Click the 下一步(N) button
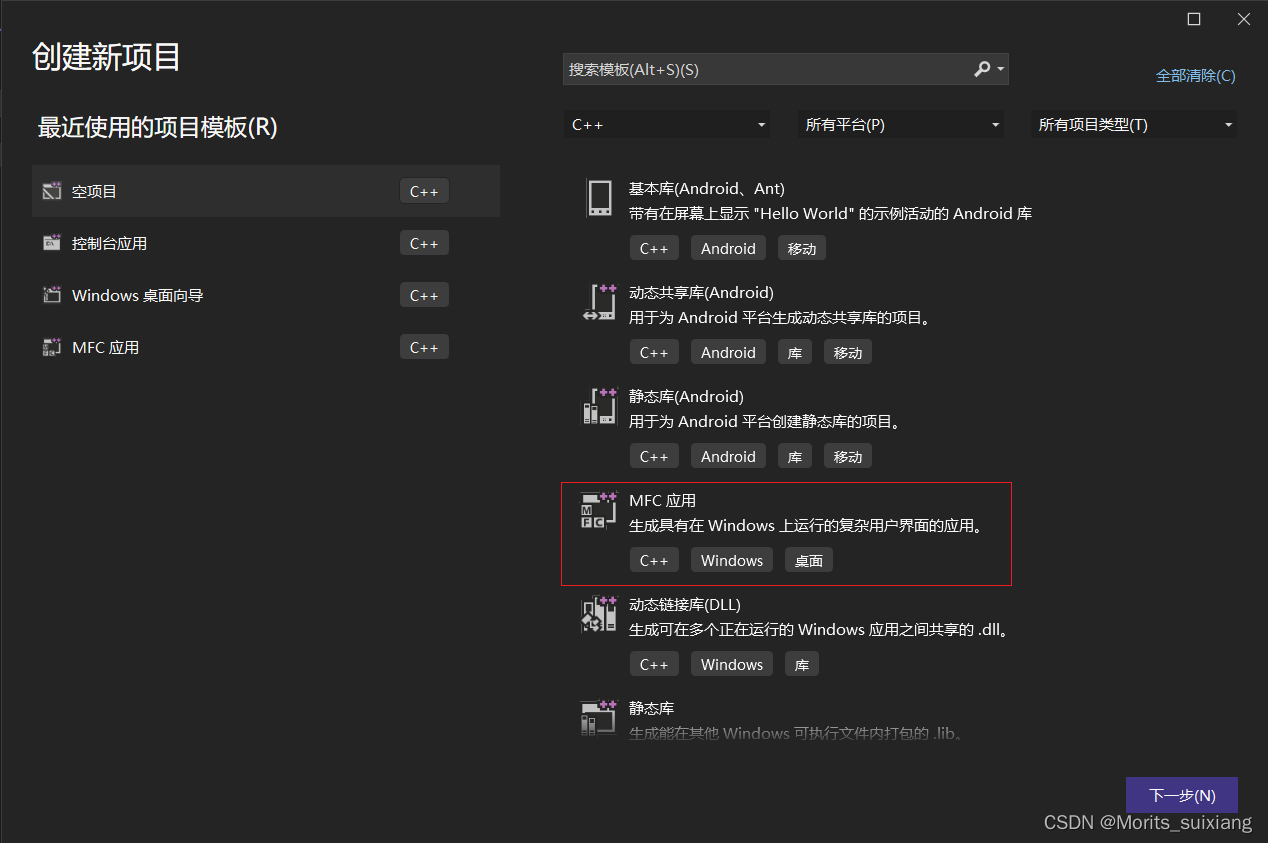This screenshot has width=1268, height=843. click(x=1181, y=794)
